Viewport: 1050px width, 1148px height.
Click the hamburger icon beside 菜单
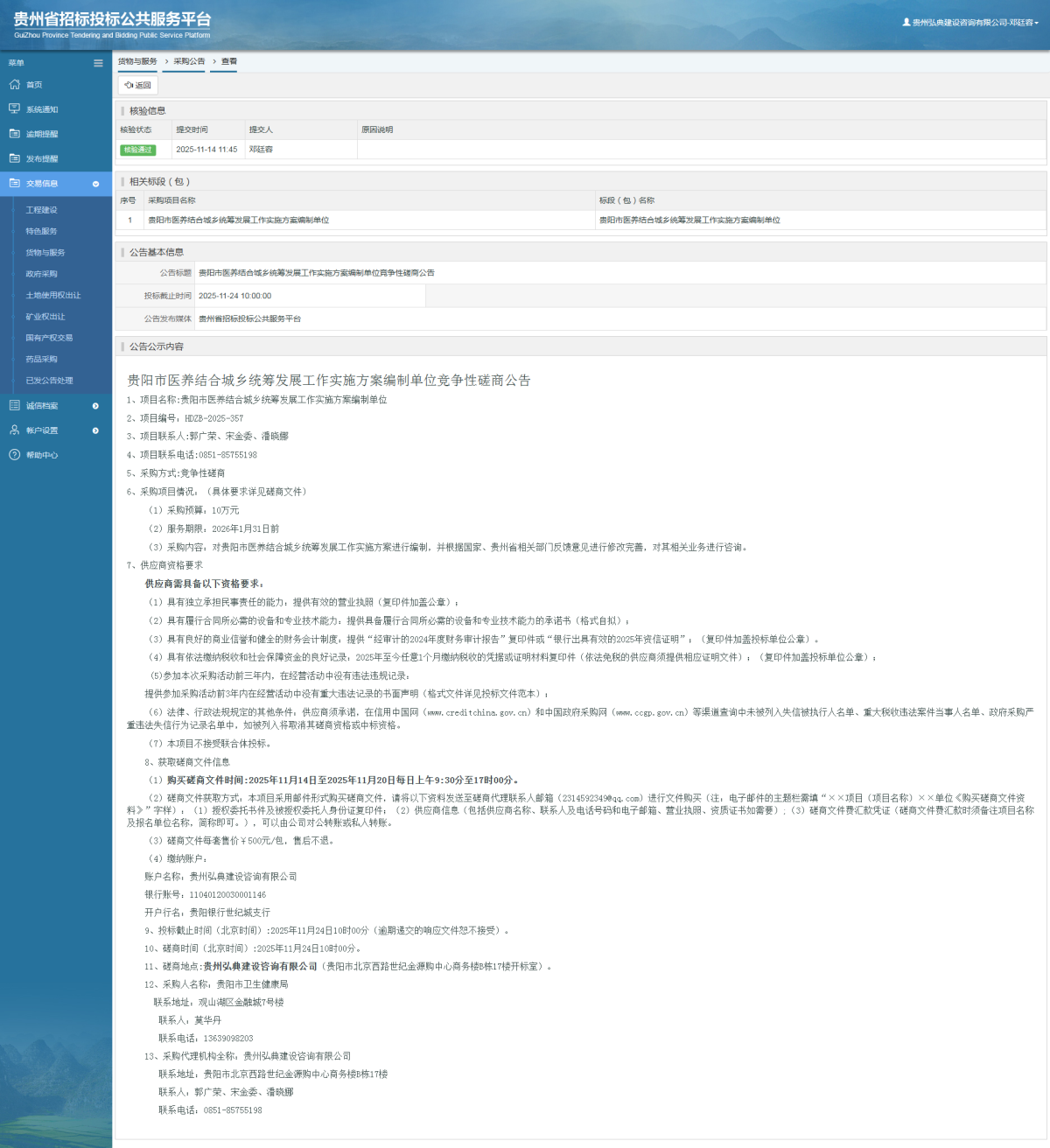(x=98, y=63)
